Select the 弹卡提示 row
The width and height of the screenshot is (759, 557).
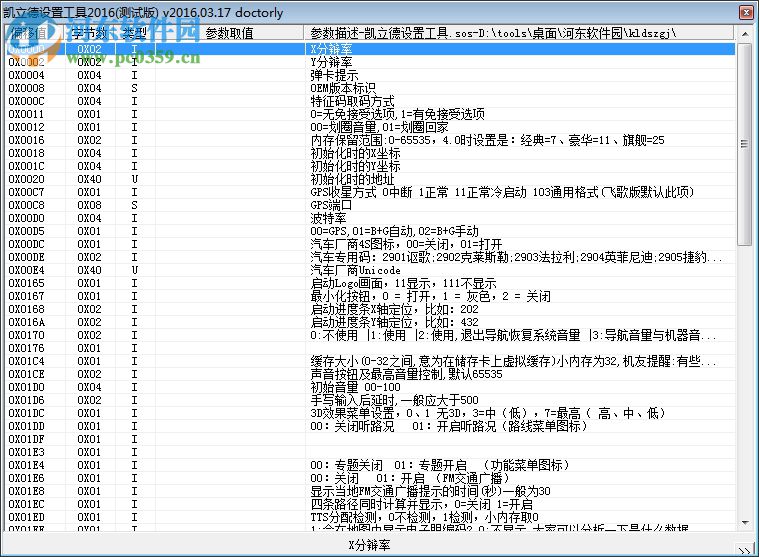(371, 75)
